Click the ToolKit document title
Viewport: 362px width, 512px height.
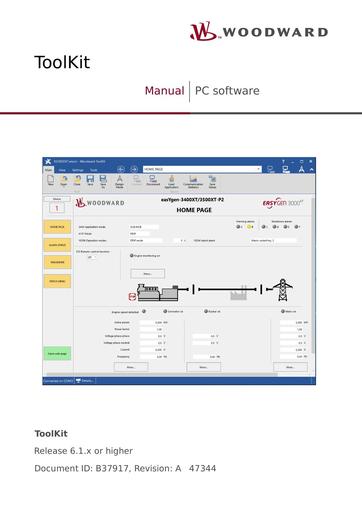pos(62,62)
